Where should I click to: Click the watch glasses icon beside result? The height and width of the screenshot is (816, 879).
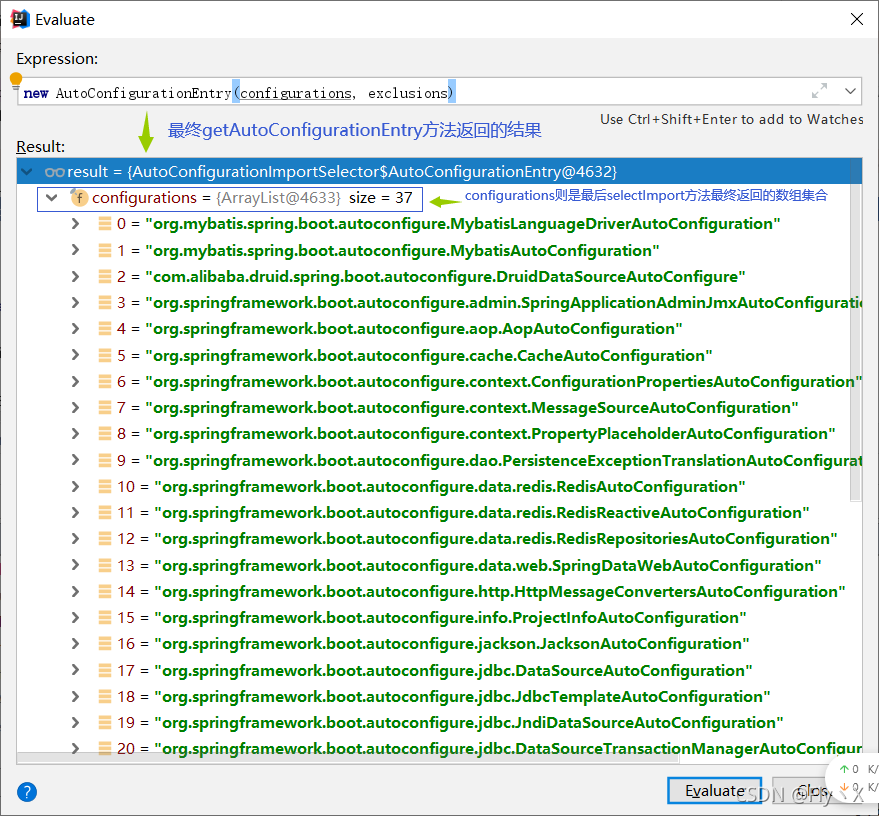(54, 171)
